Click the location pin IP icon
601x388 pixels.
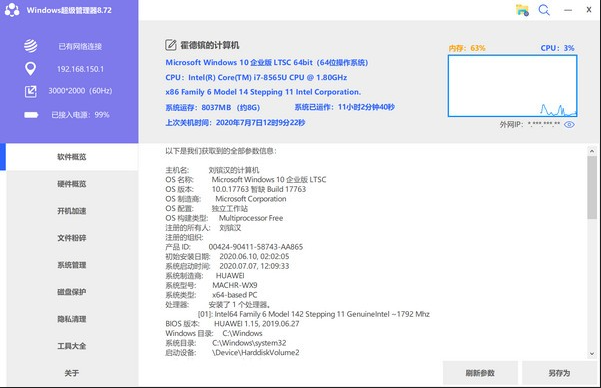coord(30,69)
